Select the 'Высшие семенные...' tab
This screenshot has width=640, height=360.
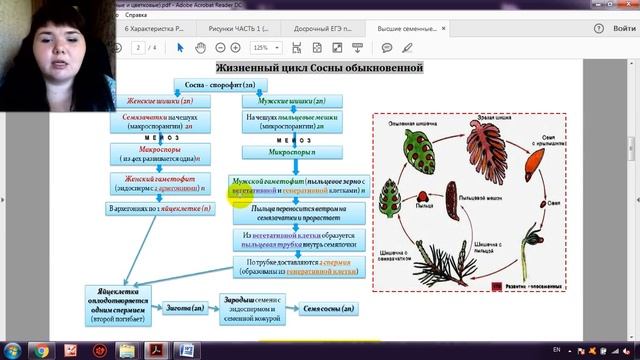(x=407, y=29)
